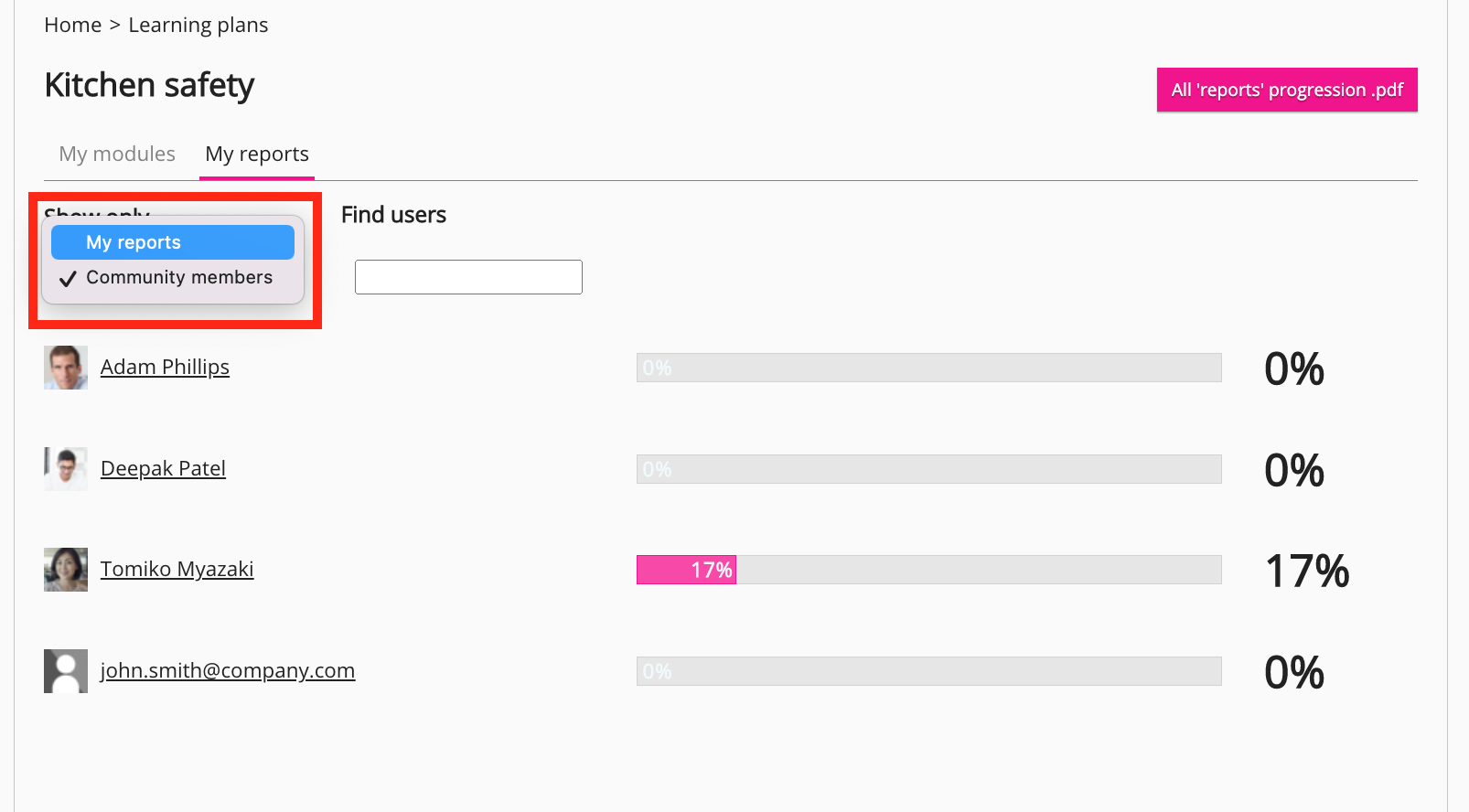Open Adam Phillips' user link
1469x812 pixels.
coord(165,368)
